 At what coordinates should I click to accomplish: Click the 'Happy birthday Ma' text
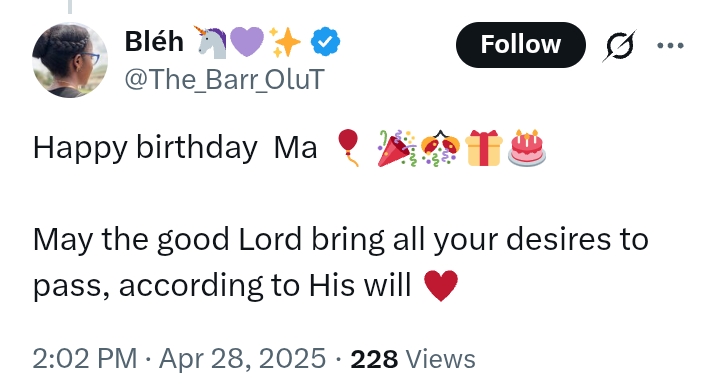pyautogui.click(x=175, y=148)
